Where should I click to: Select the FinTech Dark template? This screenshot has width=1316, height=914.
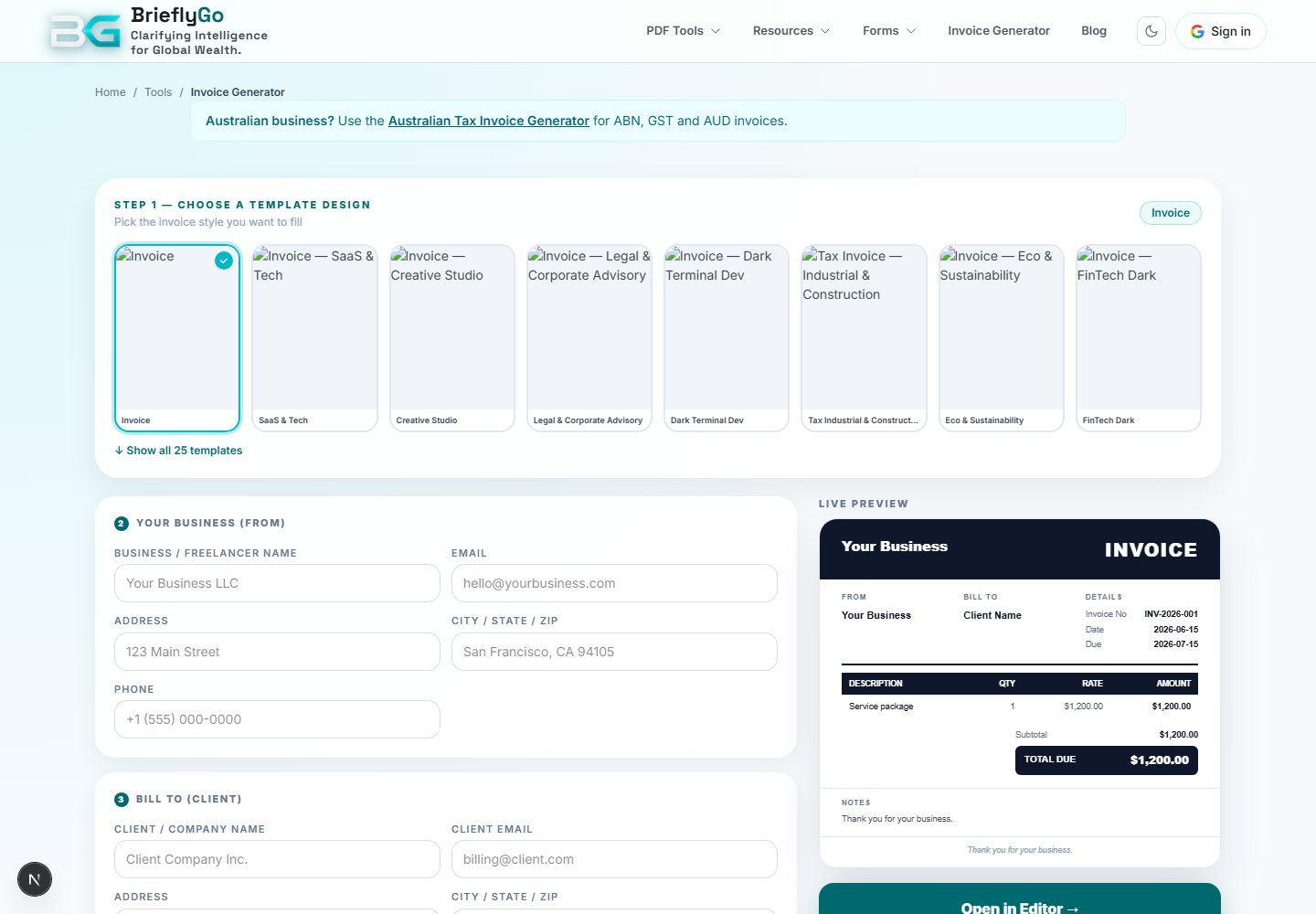[1139, 337]
